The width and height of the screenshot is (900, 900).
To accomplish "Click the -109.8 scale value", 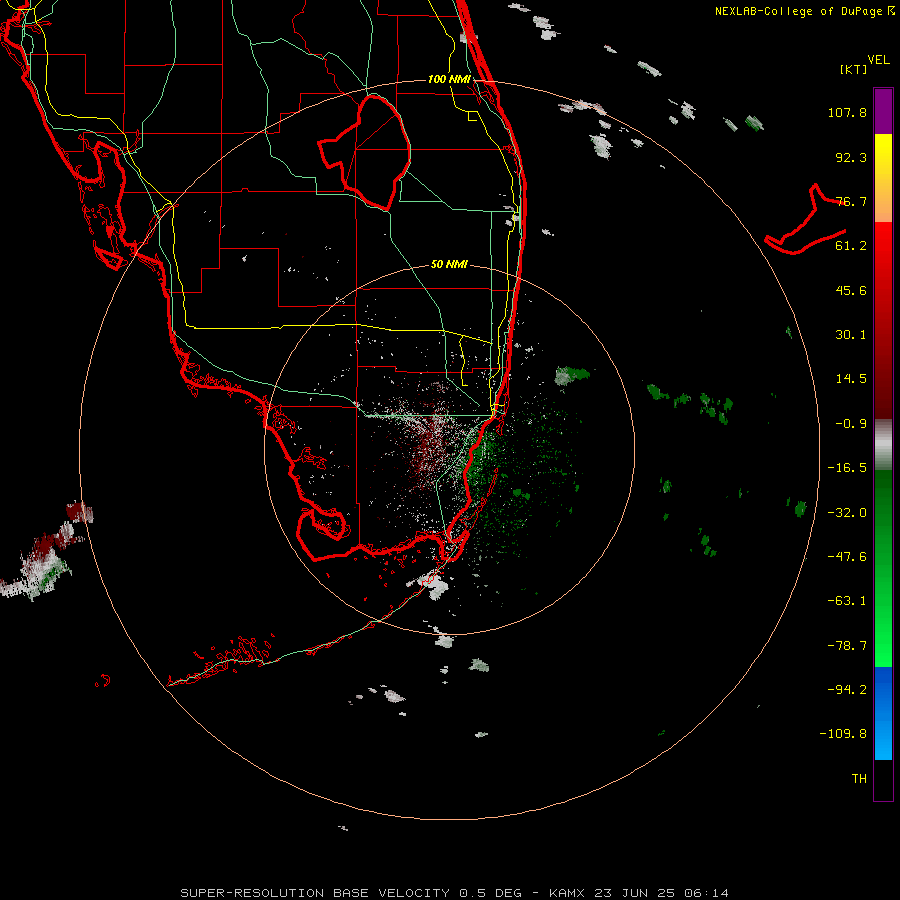I will tap(843, 734).
